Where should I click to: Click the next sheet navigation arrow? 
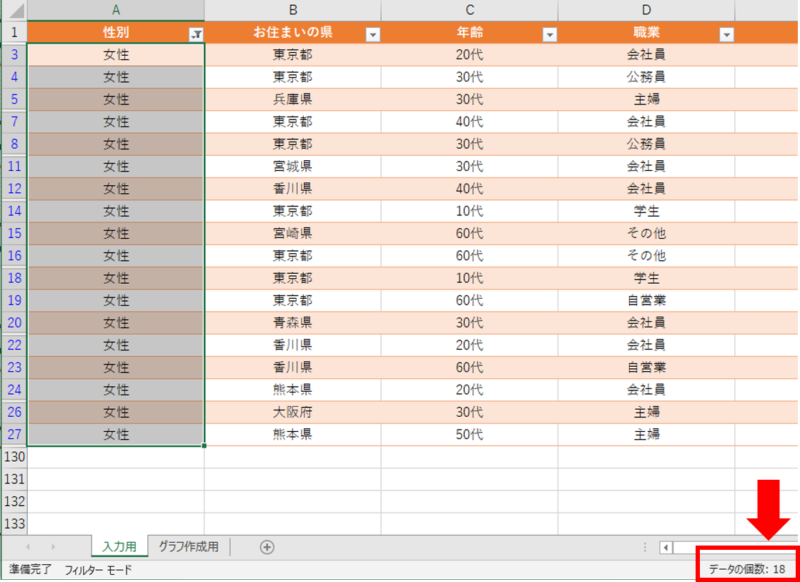click(x=54, y=547)
